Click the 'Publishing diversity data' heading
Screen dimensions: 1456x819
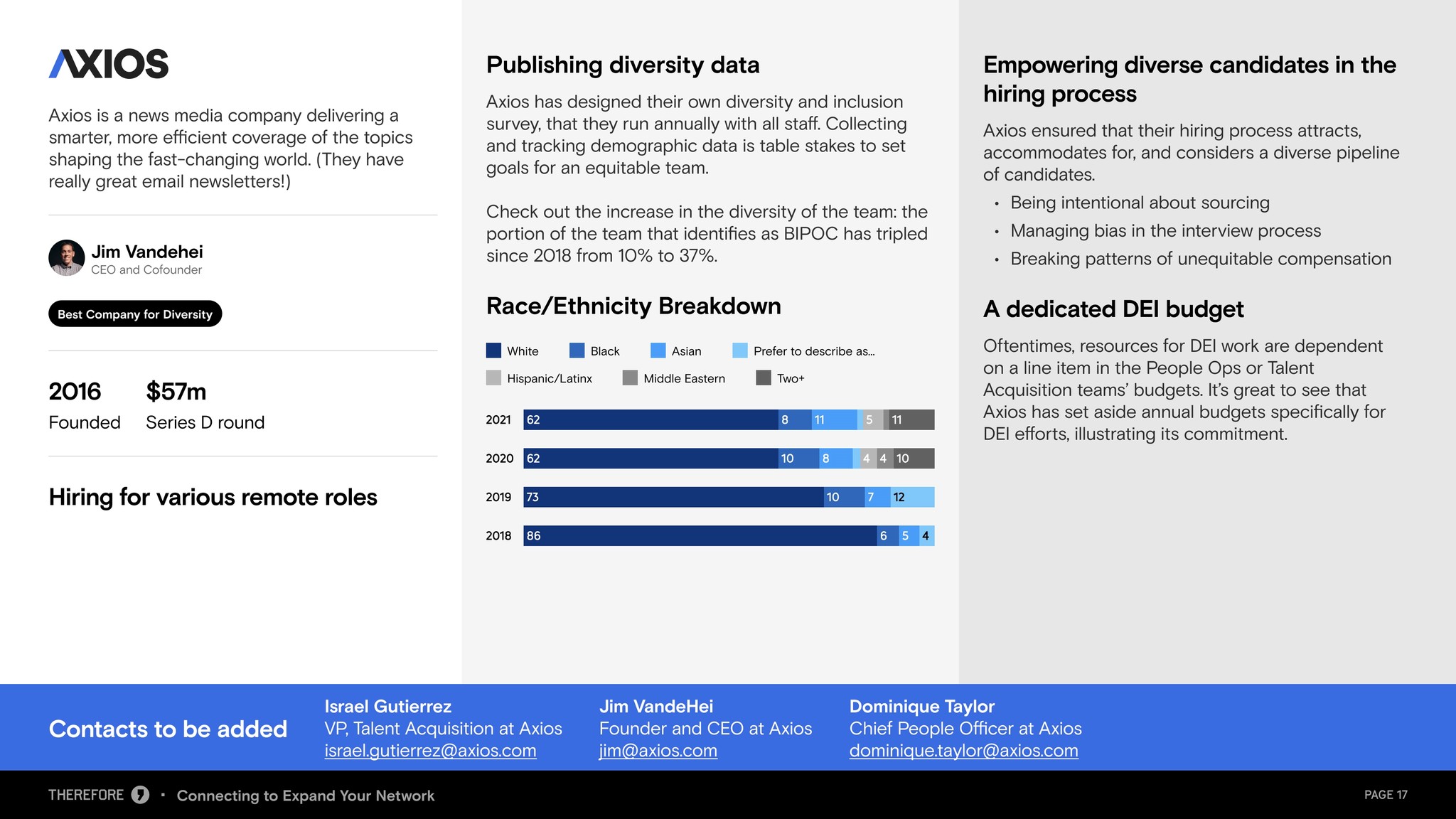[623, 65]
